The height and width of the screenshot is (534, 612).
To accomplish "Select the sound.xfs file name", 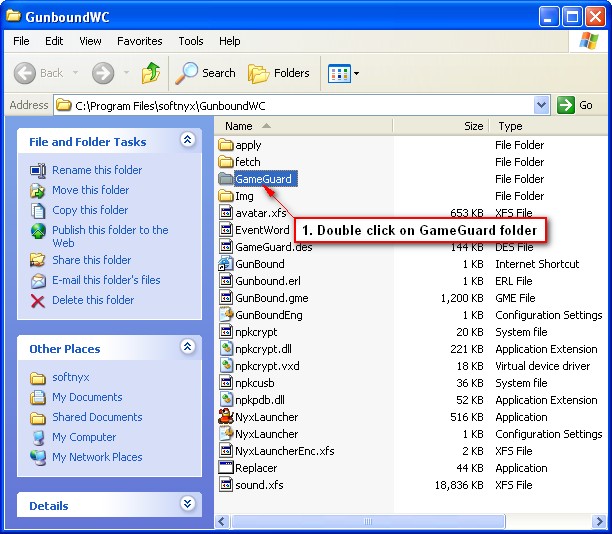I will pos(259,485).
